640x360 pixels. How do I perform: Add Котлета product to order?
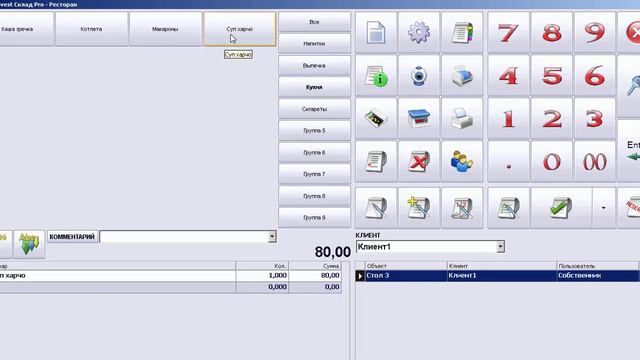click(91, 29)
